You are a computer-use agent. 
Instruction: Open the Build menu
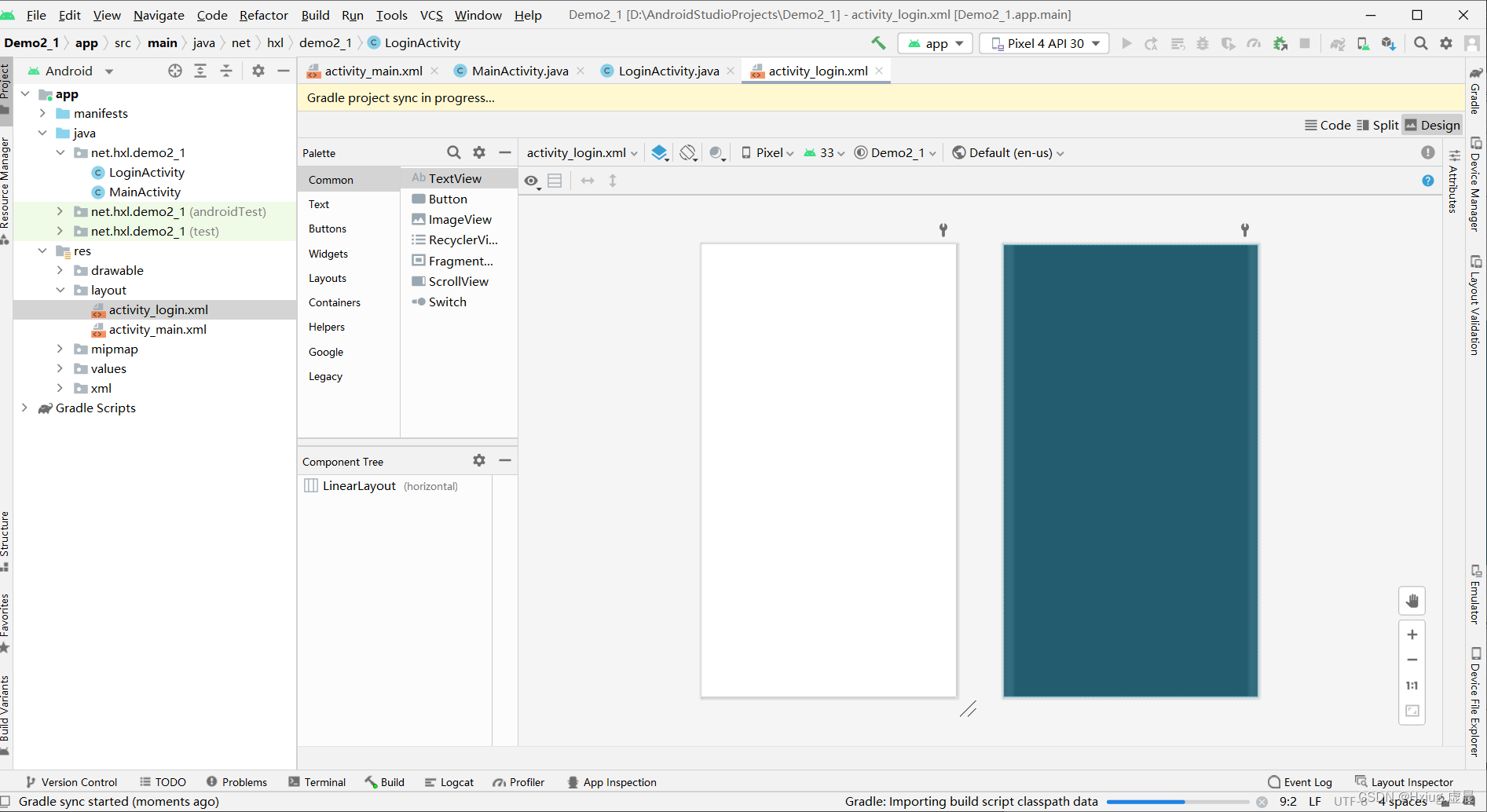(x=316, y=15)
